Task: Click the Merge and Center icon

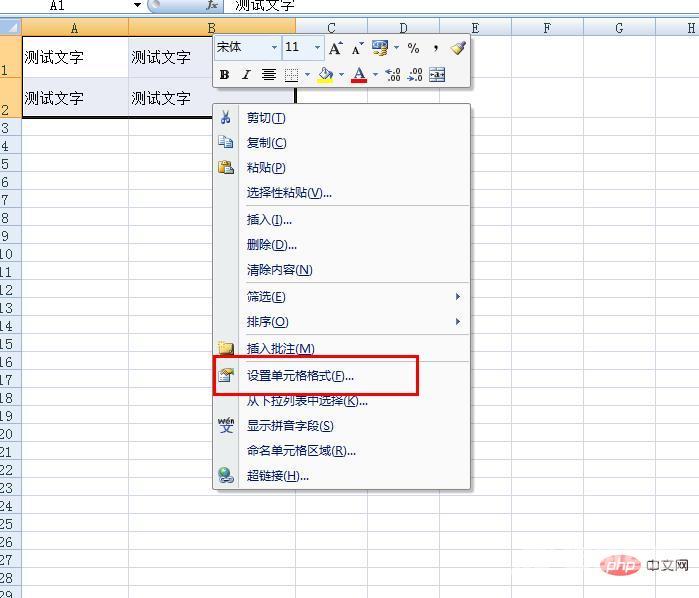Action: pyautogui.click(x=437, y=75)
